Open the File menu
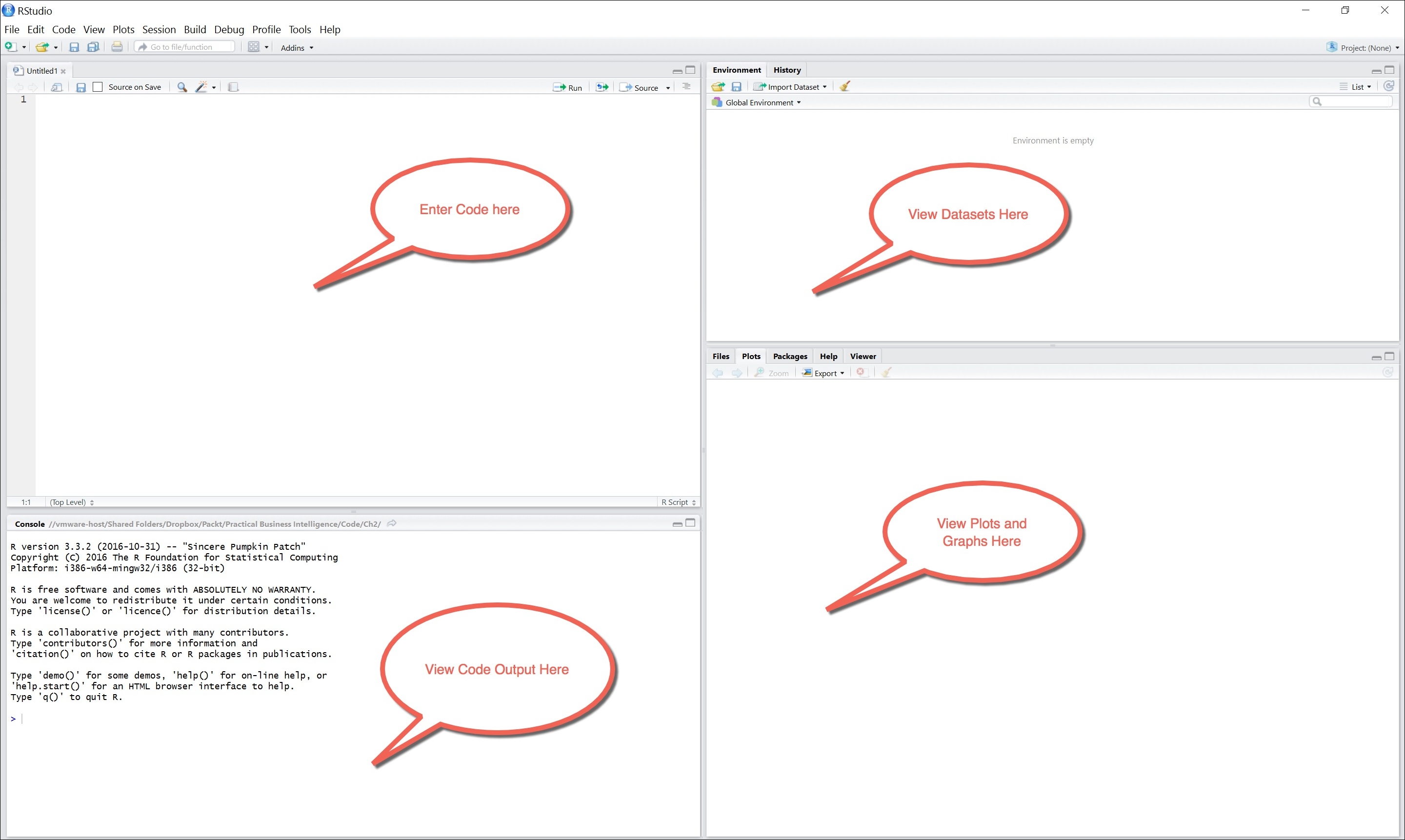The image size is (1405, 840). [x=12, y=29]
